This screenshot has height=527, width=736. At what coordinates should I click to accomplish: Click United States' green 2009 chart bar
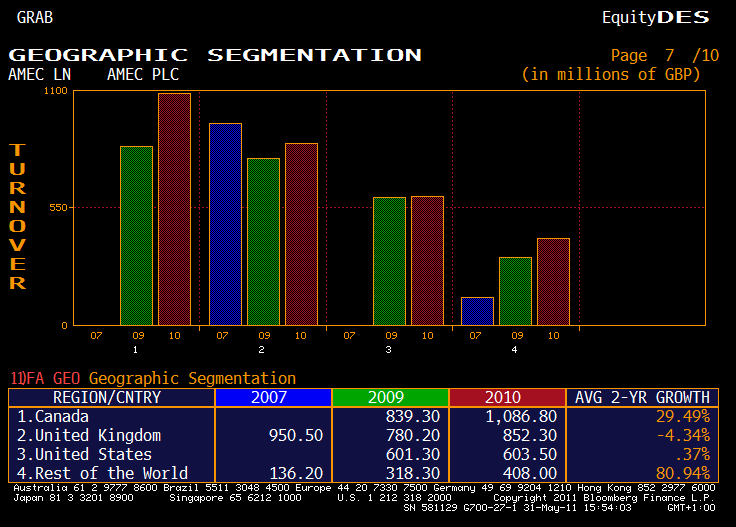tap(389, 261)
